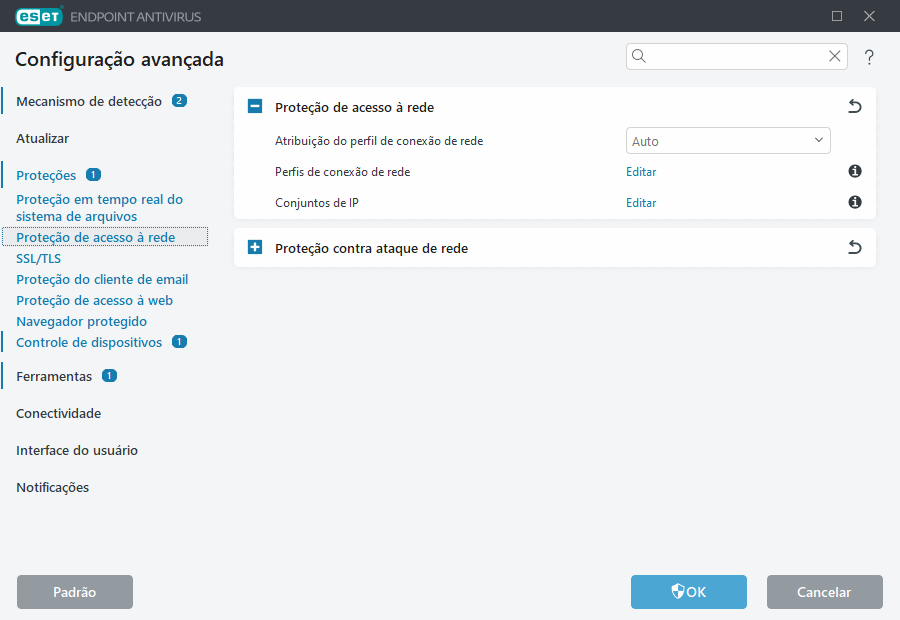Screen dimensions: 900x620
Task: Click badge 2 next to Mecanismo de detecção
Action: [180, 101]
